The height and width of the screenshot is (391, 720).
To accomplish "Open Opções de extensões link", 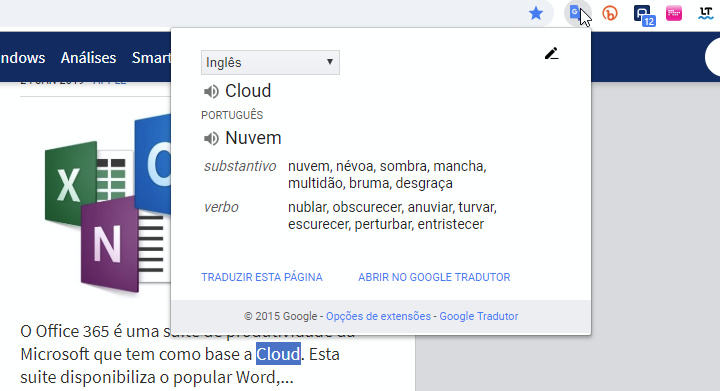I will click(378, 316).
